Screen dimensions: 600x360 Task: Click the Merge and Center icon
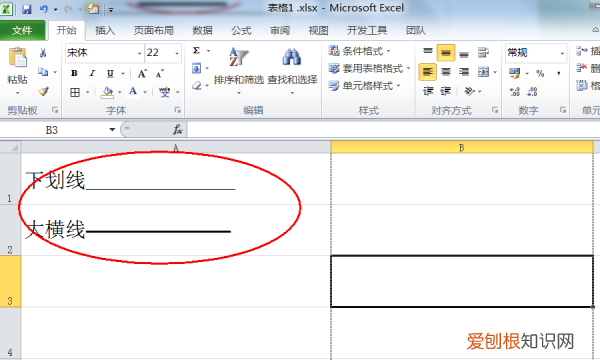(483, 72)
